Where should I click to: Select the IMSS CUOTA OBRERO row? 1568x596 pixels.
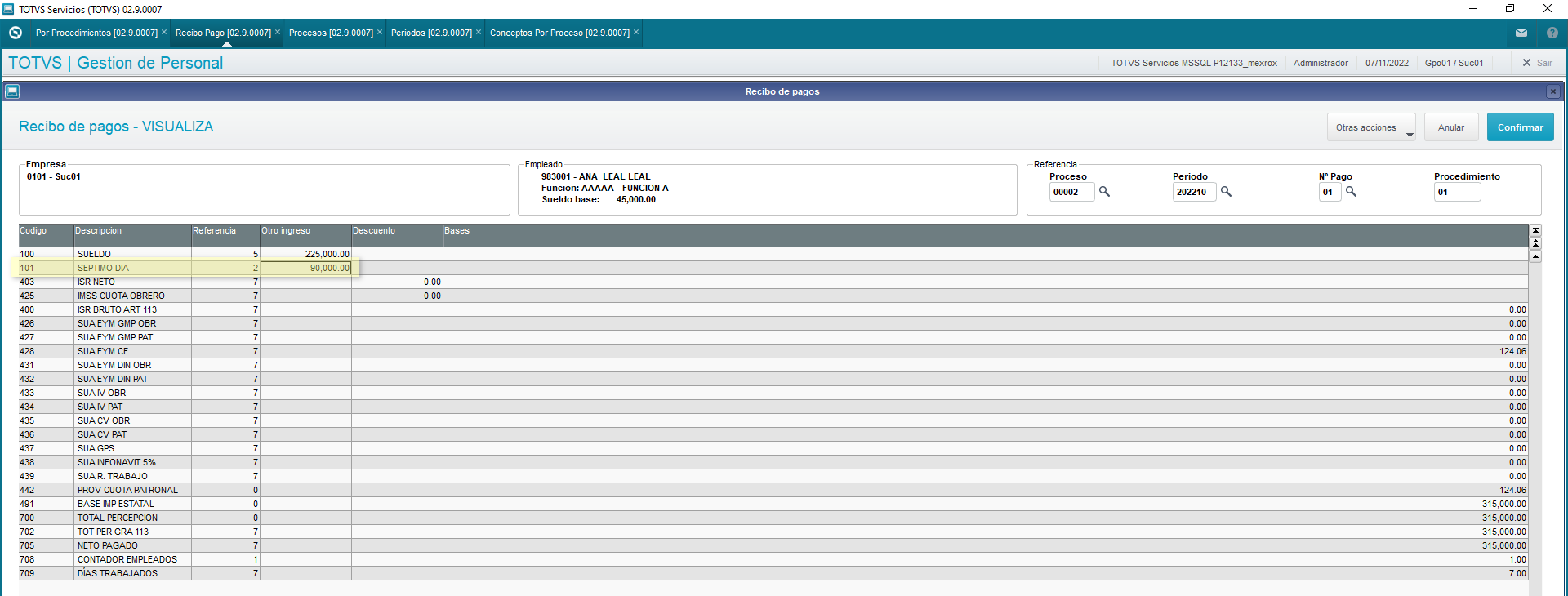[773, 296]
